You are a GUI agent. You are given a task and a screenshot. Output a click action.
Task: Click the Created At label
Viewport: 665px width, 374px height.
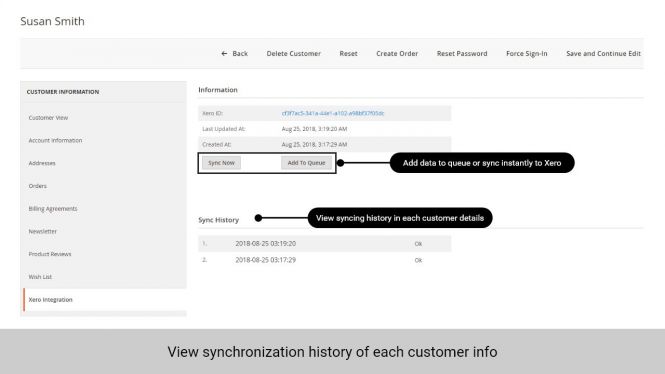pos(217,145)
